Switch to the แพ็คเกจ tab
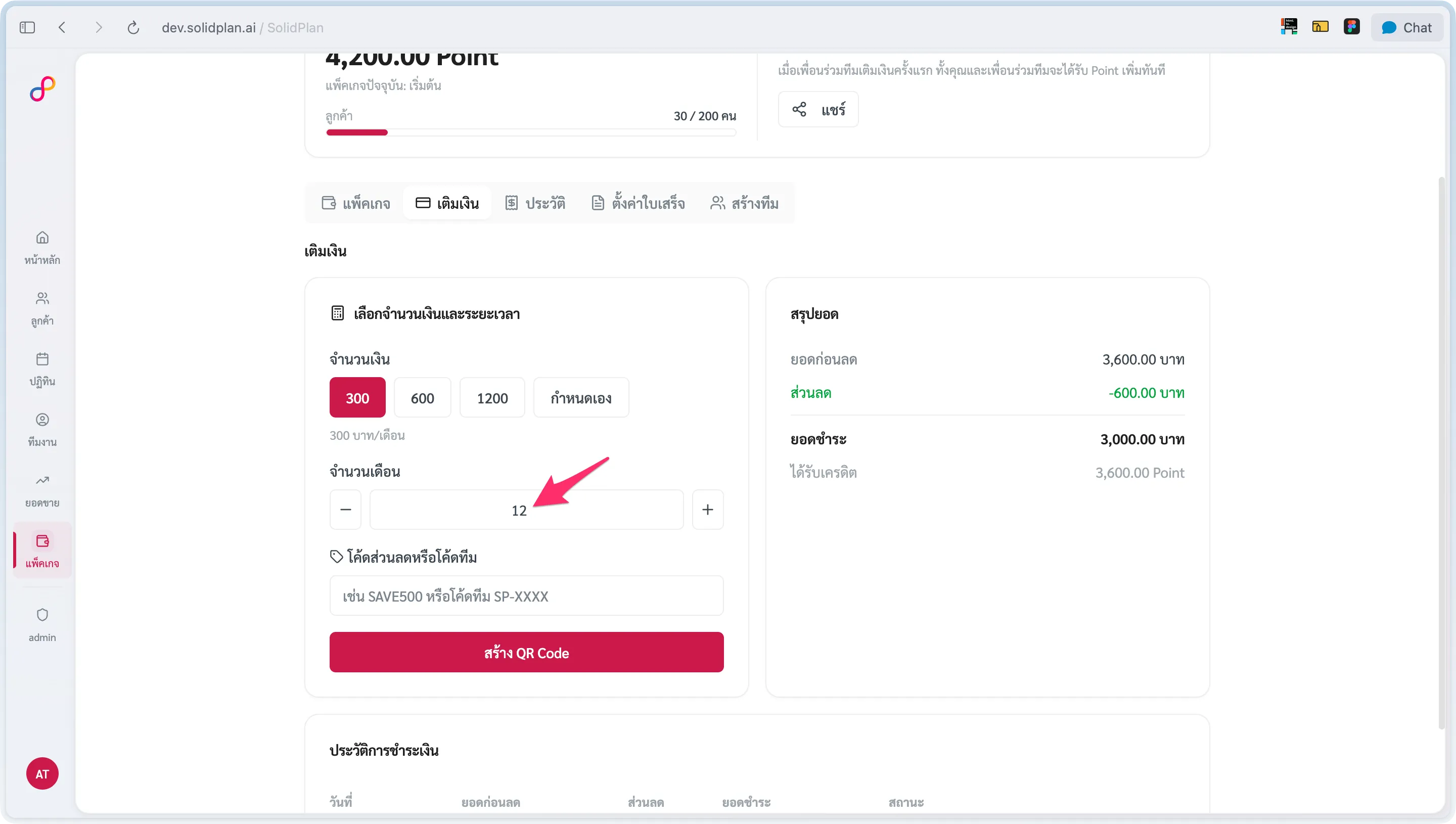Viewport: 1456px width, 824px height. [x=356, y=203]
